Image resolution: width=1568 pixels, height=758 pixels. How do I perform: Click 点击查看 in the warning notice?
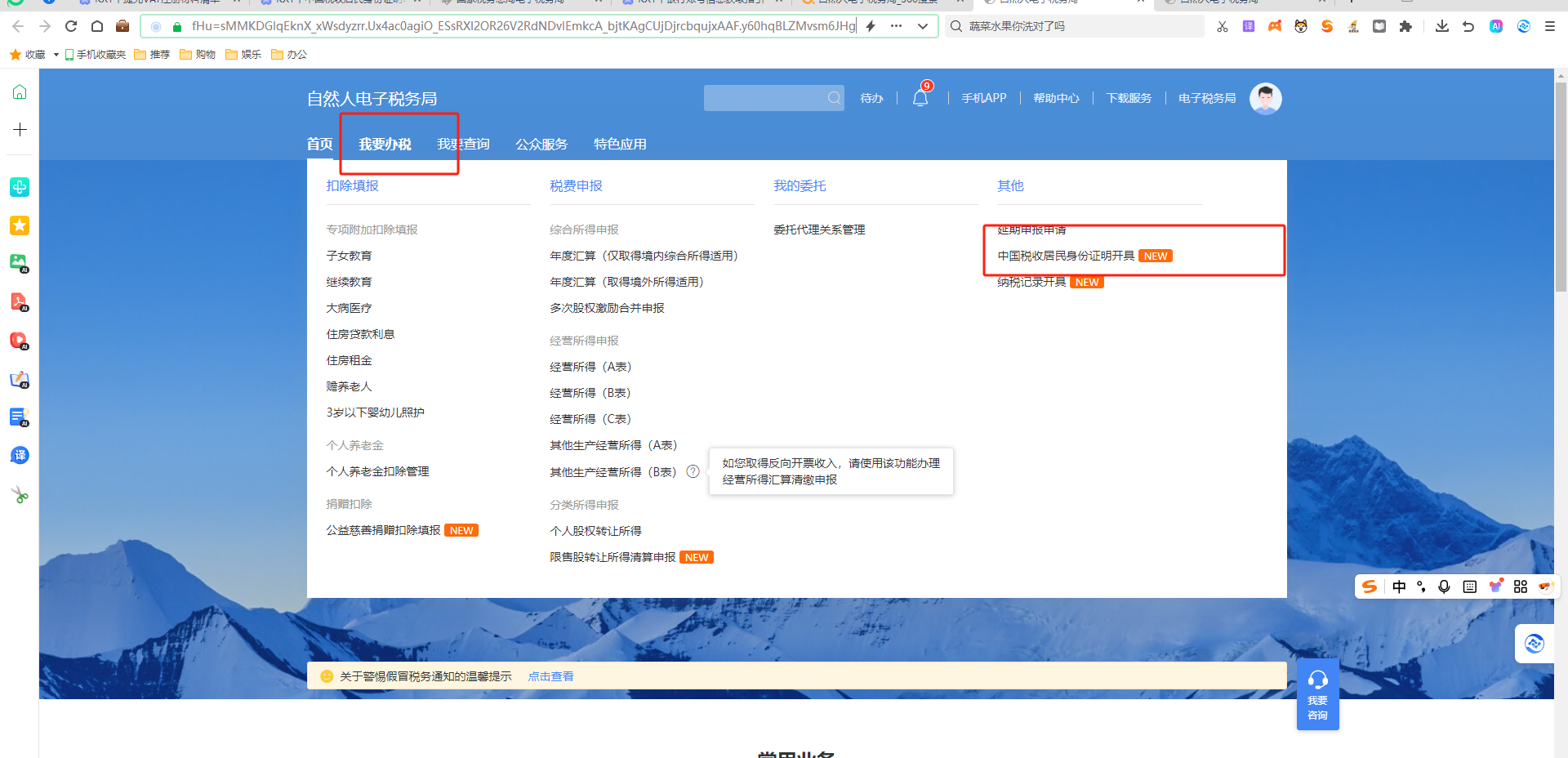[x=550, y=676]
